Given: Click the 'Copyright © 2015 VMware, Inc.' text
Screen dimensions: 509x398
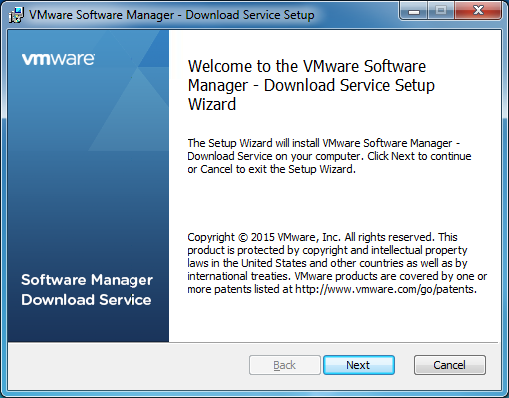Looking at the screenshot, I should (x=264, y=237).
